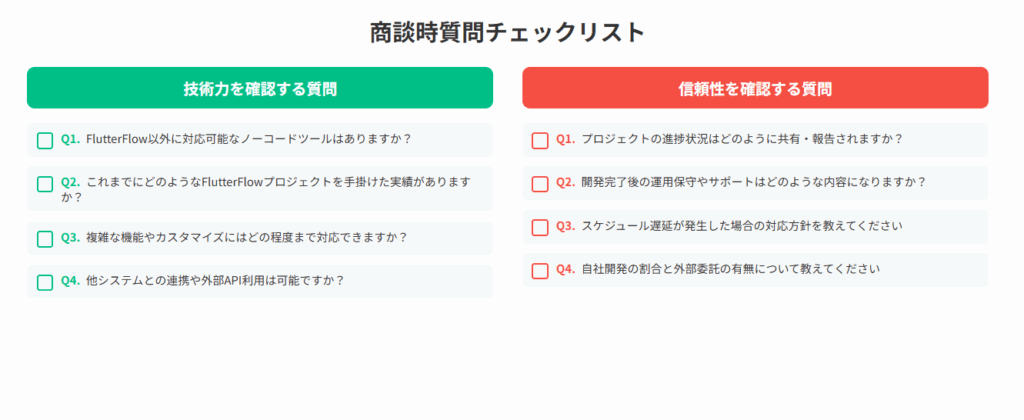Image resolution: width=1024 pixels, height=420 pixels.
Task: Check the green Q3 複雑な機能 checkbox
Action: [x=45, y=239]
